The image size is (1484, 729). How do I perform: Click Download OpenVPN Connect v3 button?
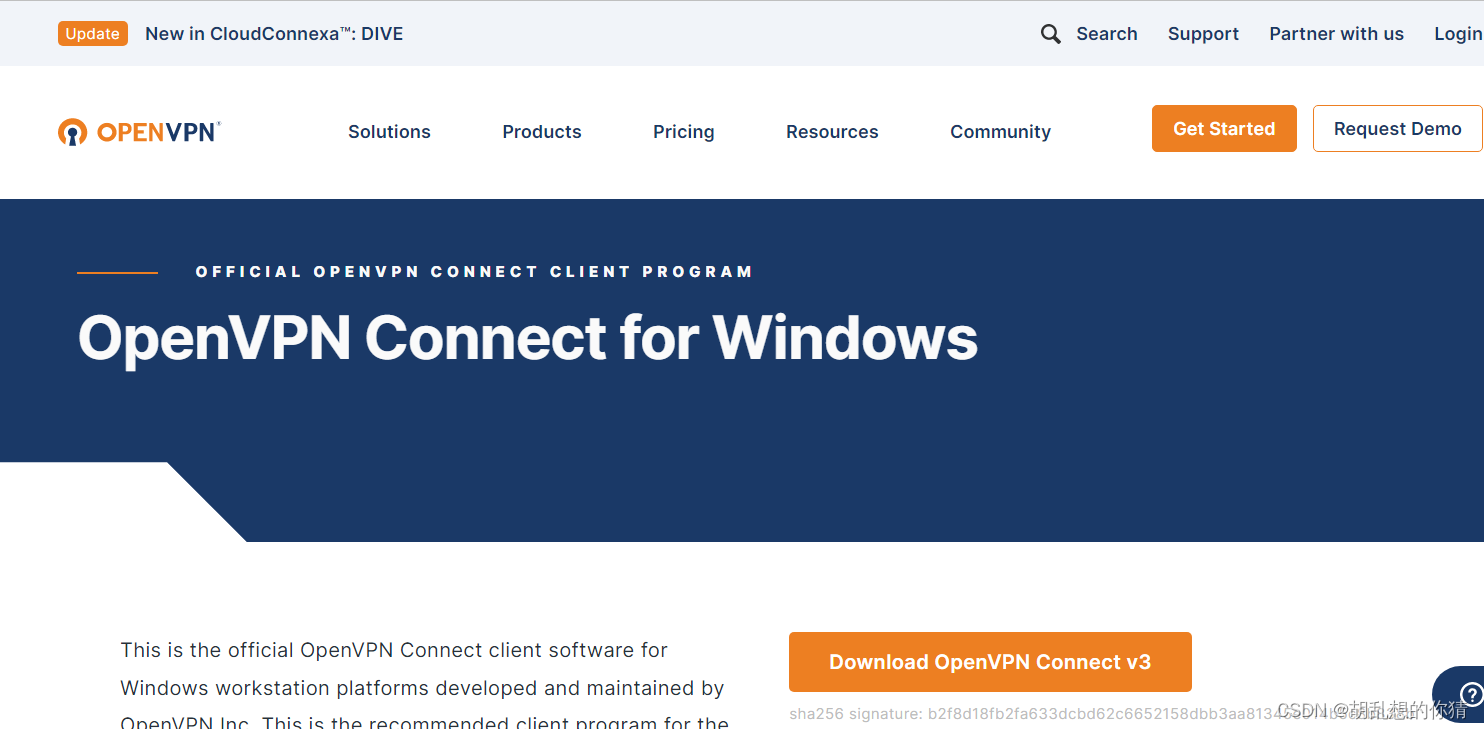(x=990, y=662)
